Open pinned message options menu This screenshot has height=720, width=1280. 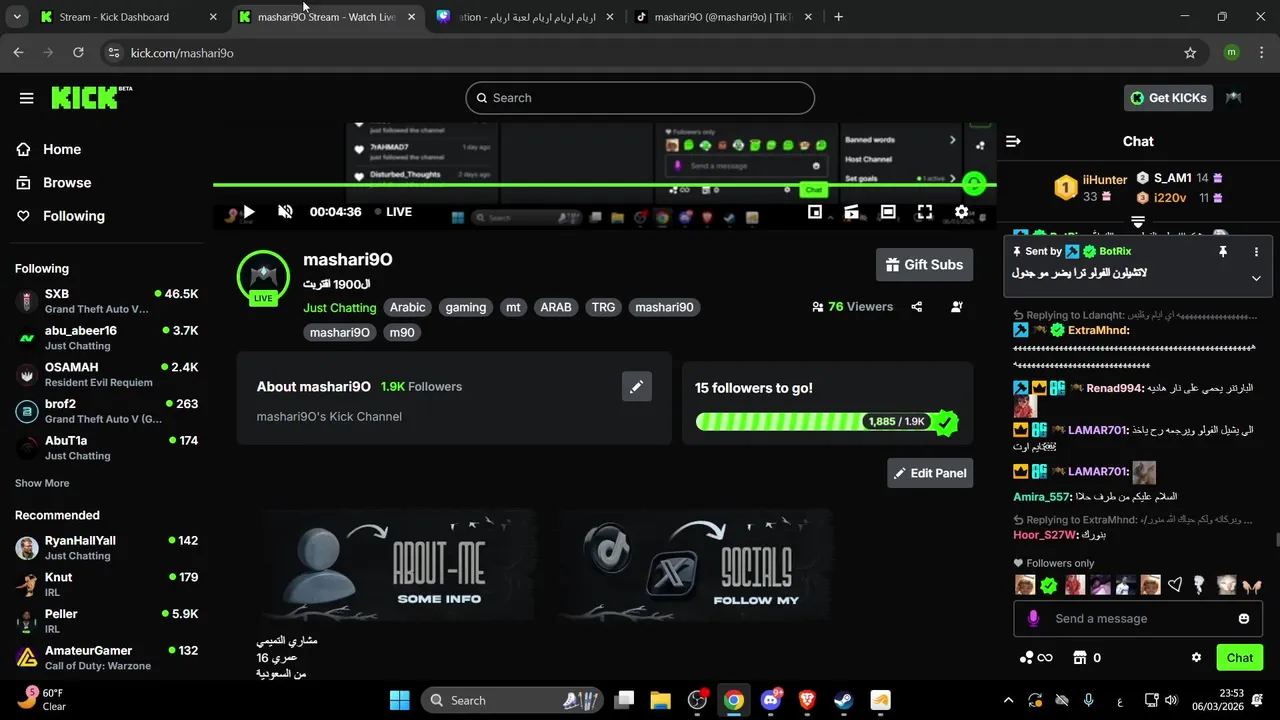click(x=1256, y=252)
